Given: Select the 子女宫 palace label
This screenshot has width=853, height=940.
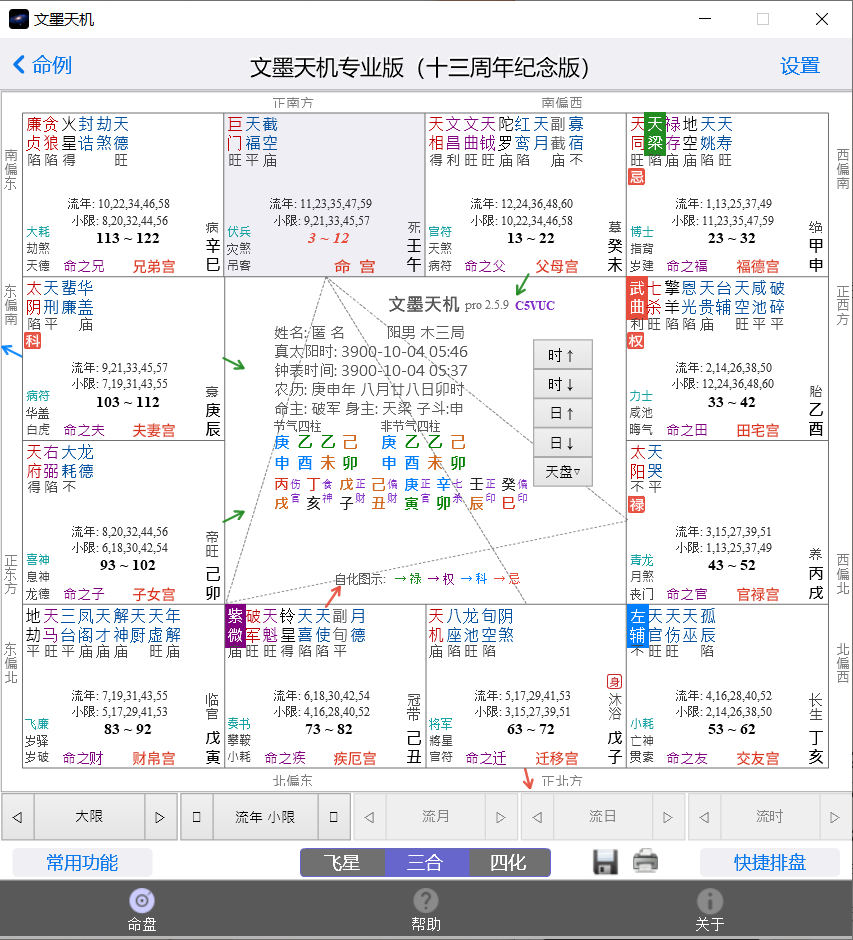Looking at the screenshot, I should point(154,595).
